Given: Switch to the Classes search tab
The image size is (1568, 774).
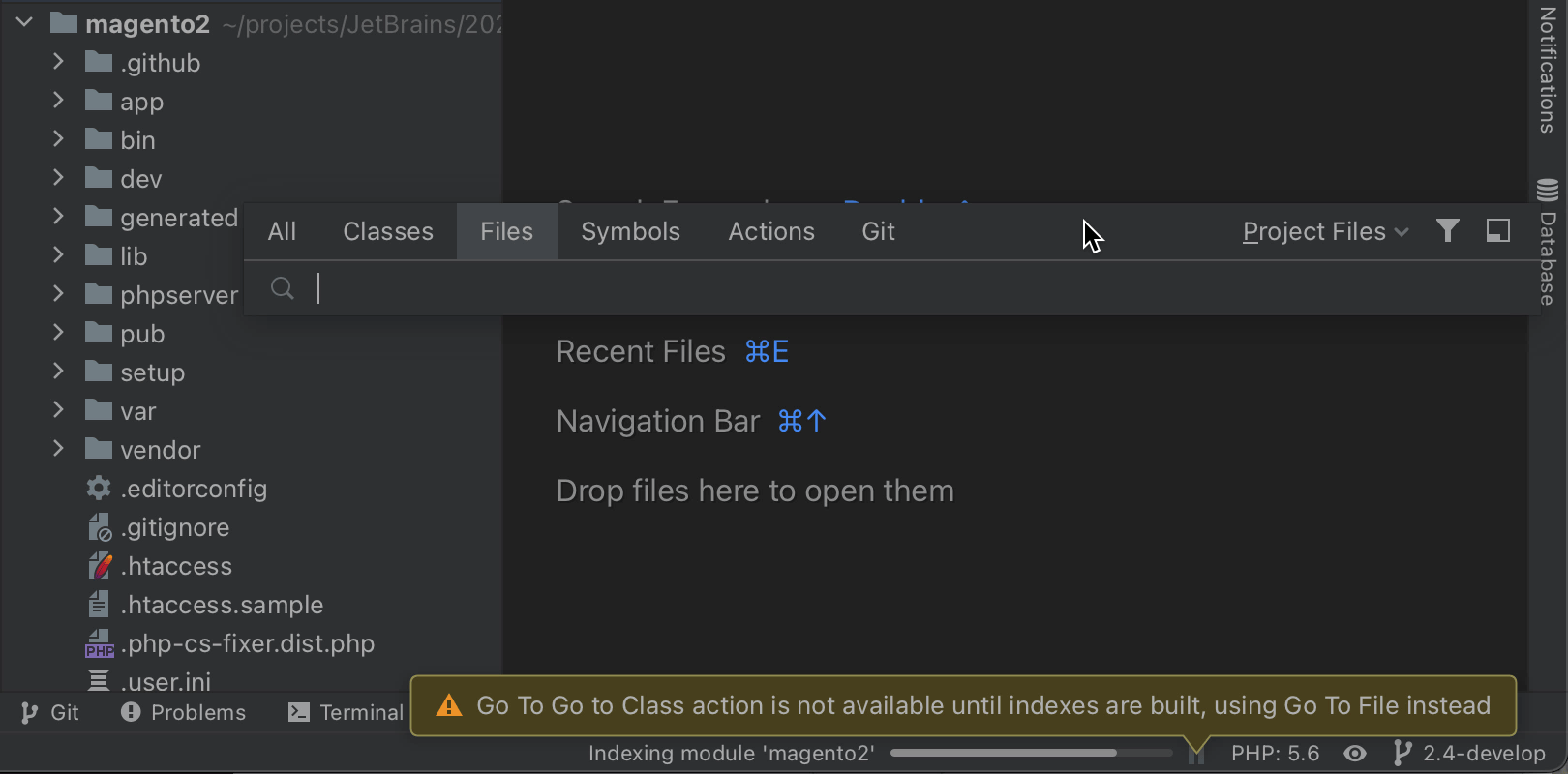Looking at the screenshot, I should tap(388, 232).
